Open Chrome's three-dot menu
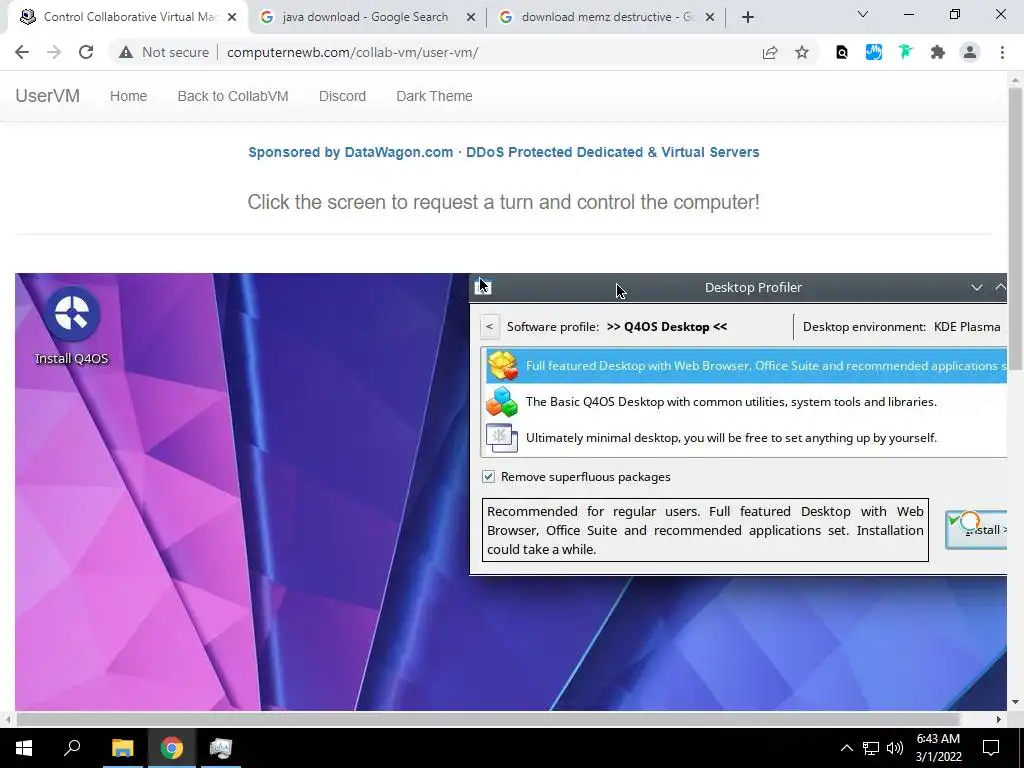 tap(1002, 52)
